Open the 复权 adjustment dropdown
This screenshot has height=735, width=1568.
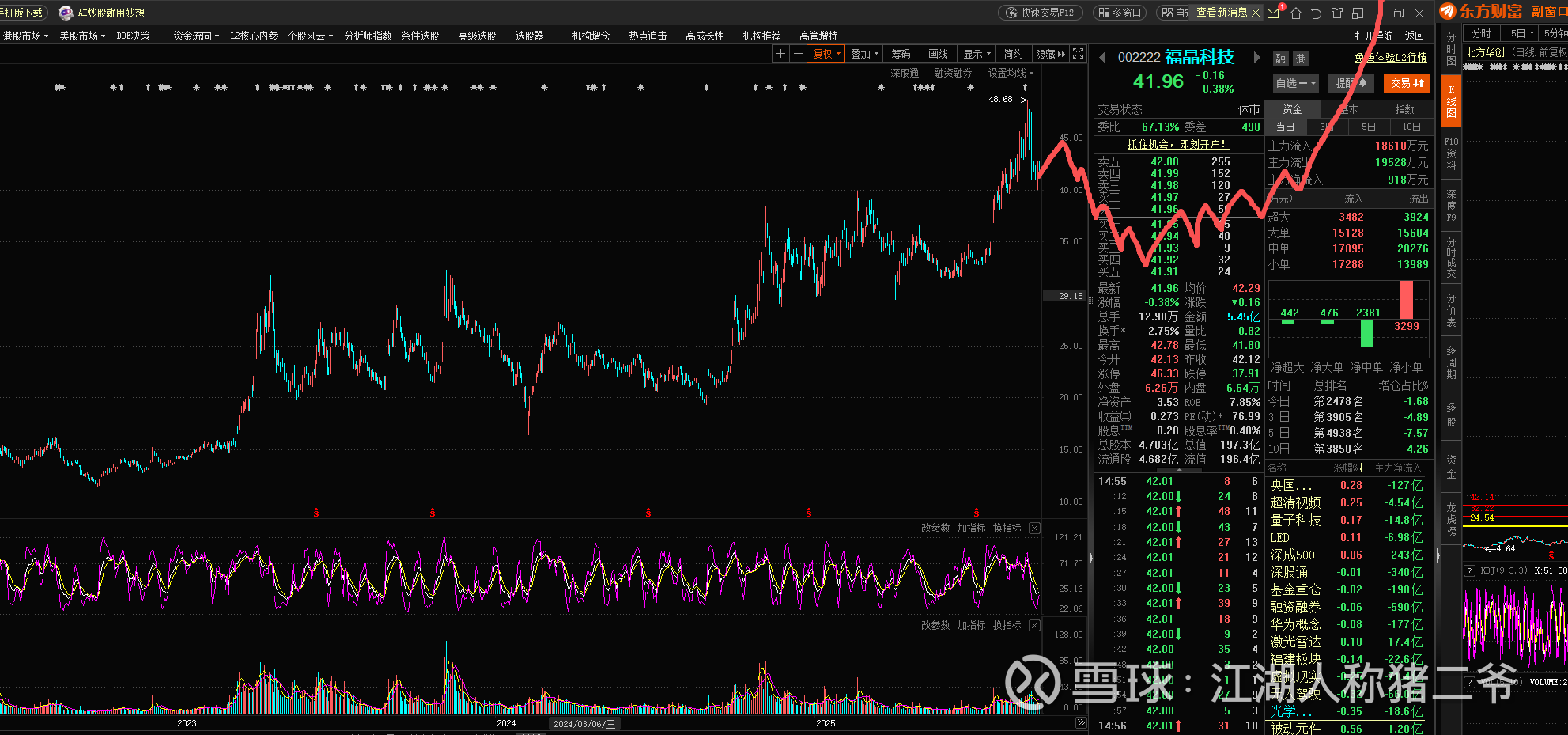[827, 54]
